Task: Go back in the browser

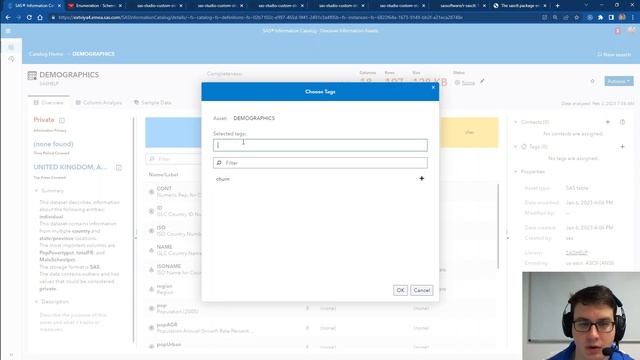Action: pyautogui.click(x=8, y=18)
